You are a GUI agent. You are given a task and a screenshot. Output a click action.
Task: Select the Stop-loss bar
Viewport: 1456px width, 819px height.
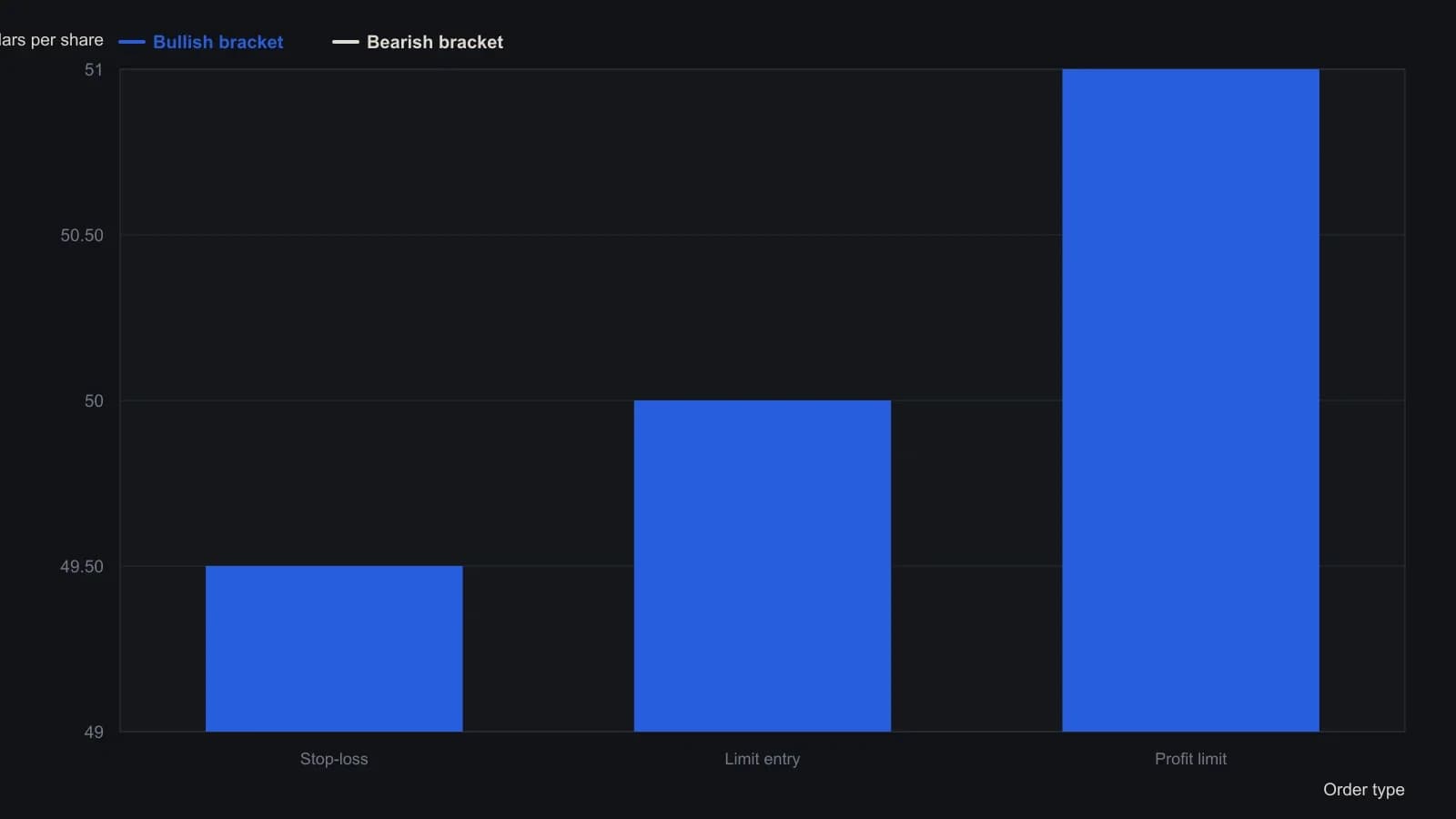point(334,649)
